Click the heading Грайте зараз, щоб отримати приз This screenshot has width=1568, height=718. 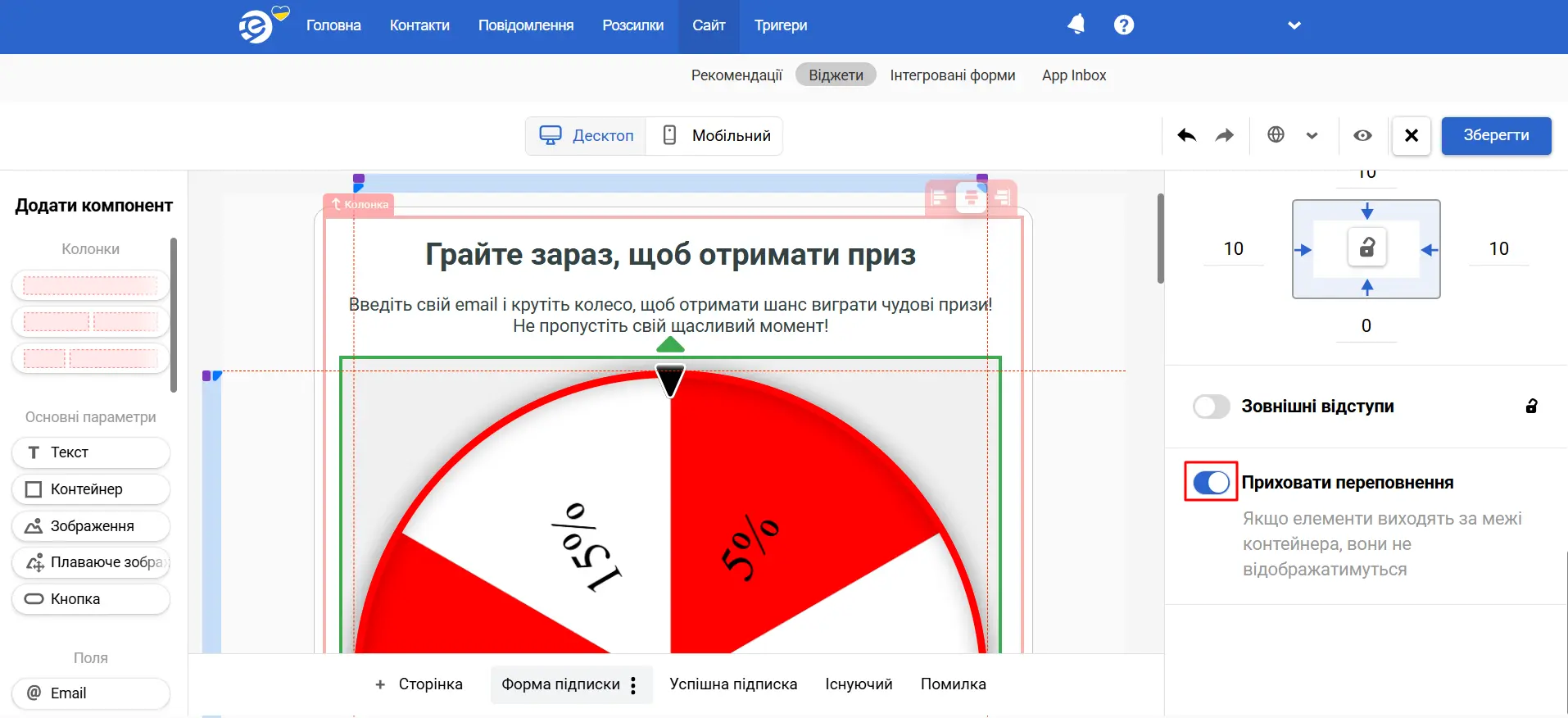(x=670, y=255)
